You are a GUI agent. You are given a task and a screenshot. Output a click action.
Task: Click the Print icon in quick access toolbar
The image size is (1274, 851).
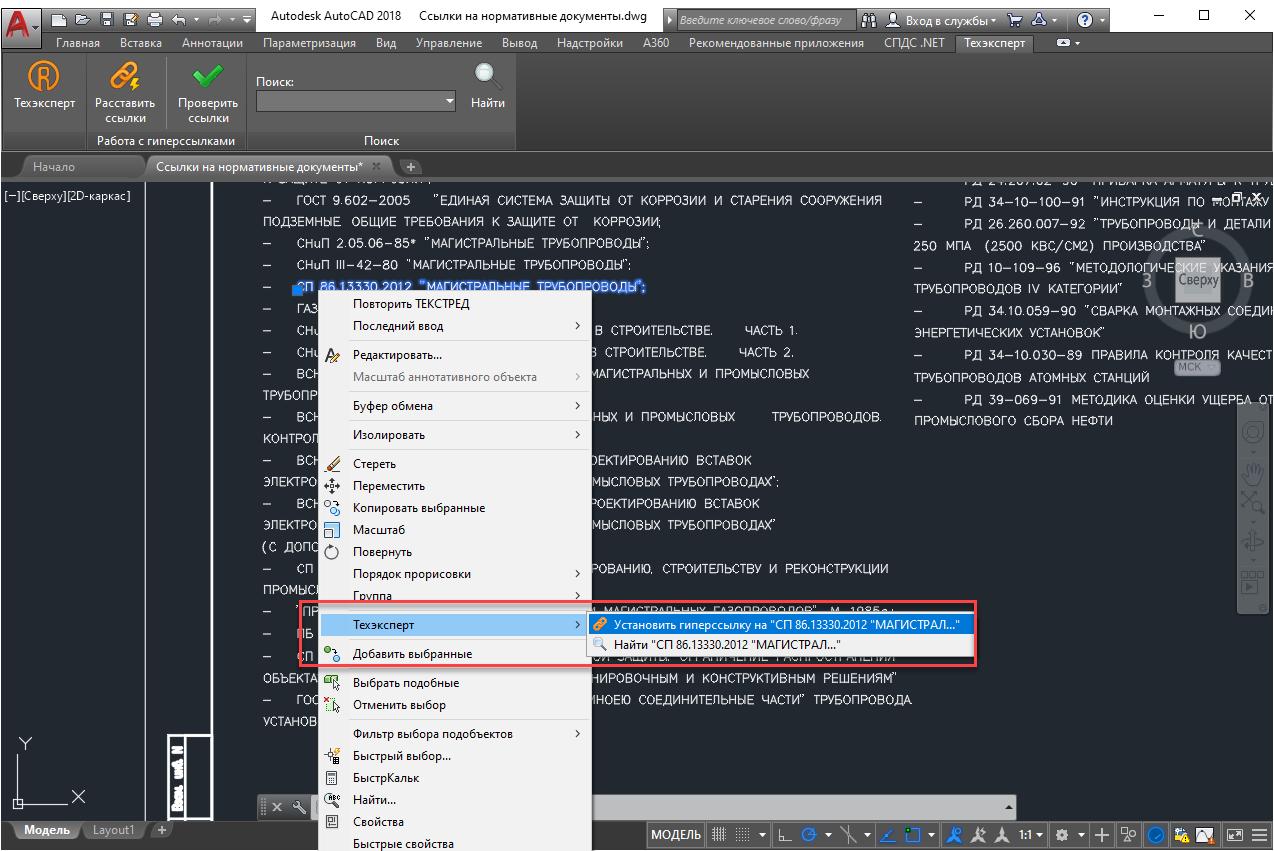tap(154, 19)
